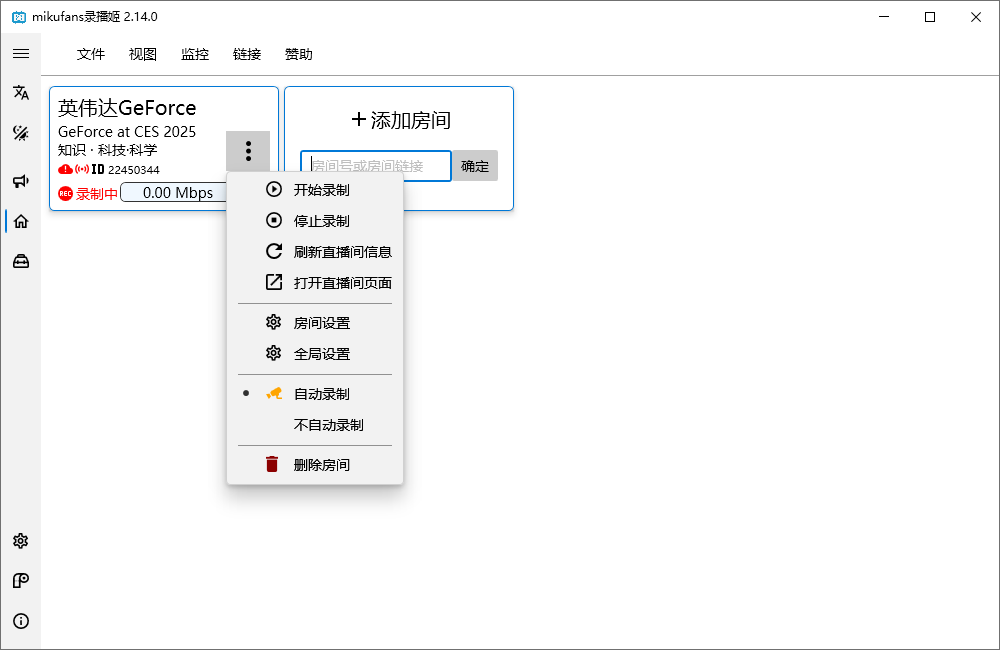Close the mikufans录播姬 window

pyautogui.click(x=976, y=17)
